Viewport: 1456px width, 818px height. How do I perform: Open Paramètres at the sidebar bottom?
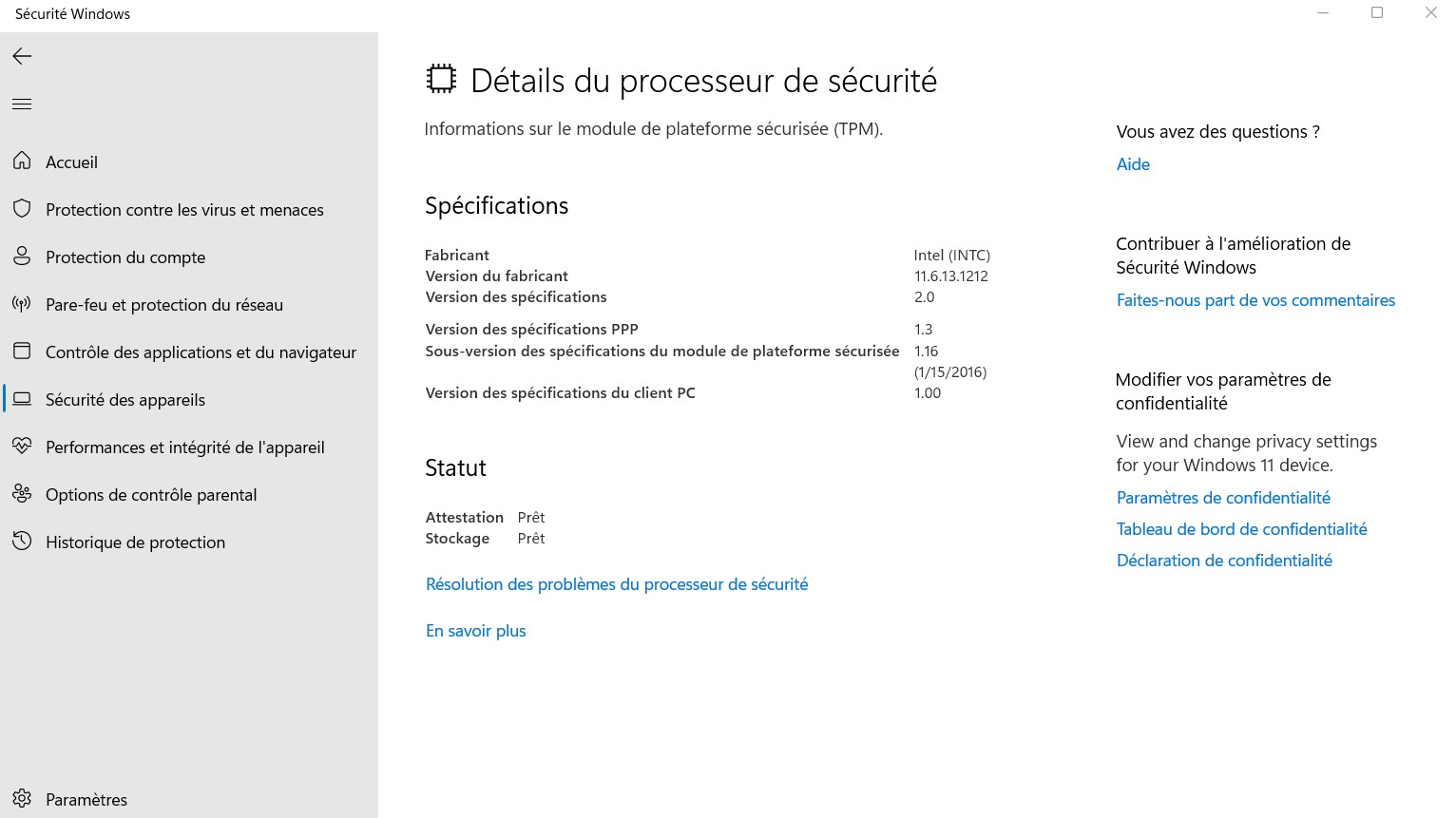(x=86, y=799)
